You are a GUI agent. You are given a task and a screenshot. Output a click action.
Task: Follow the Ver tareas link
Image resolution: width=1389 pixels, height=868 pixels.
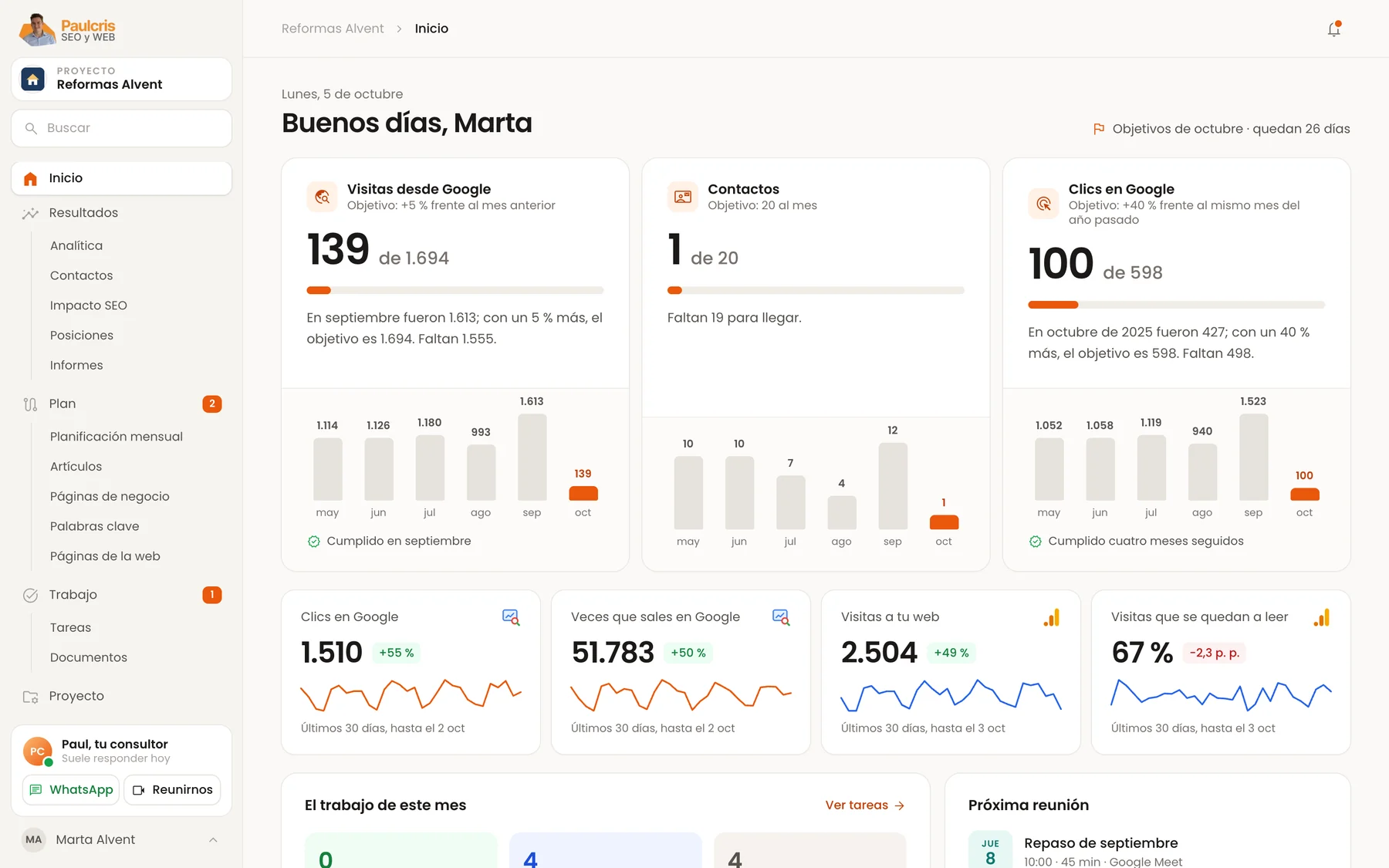(x=865, y=805)
